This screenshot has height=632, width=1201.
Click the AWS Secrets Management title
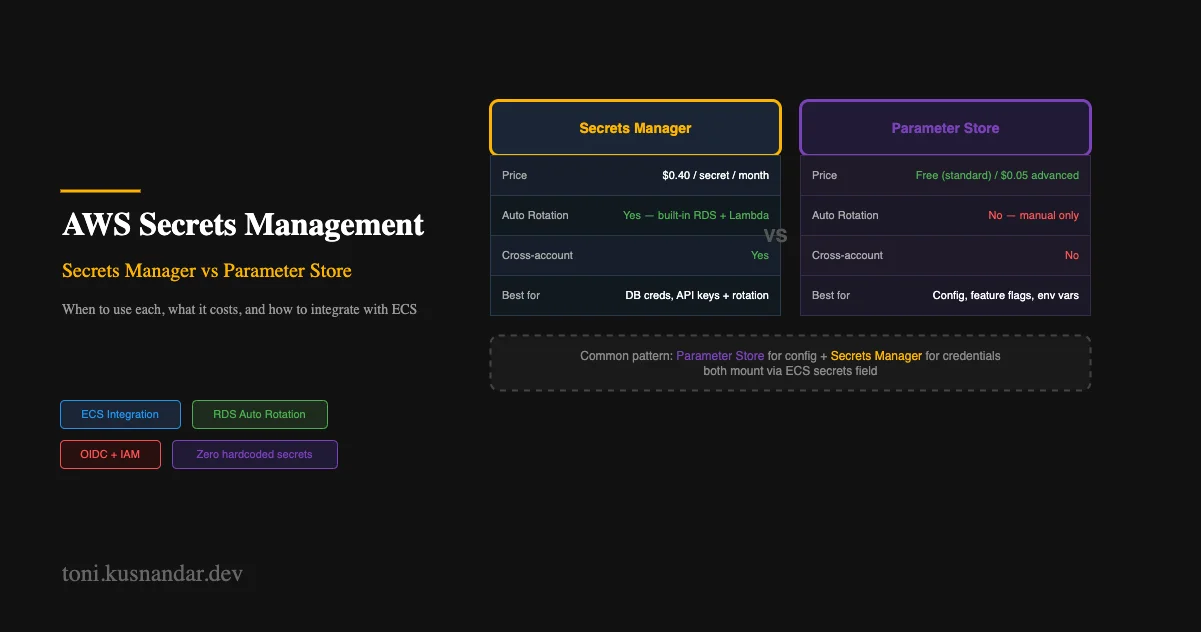pyautogui.click(x=243, y=224)
